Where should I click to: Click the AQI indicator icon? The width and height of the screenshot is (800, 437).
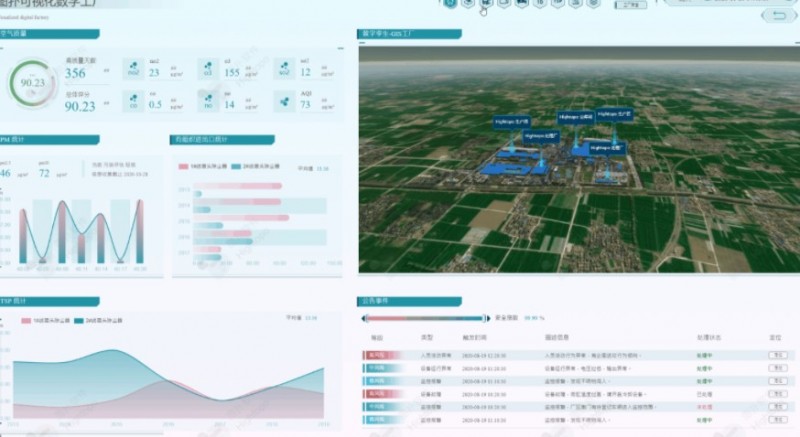[x=283, y=102]
